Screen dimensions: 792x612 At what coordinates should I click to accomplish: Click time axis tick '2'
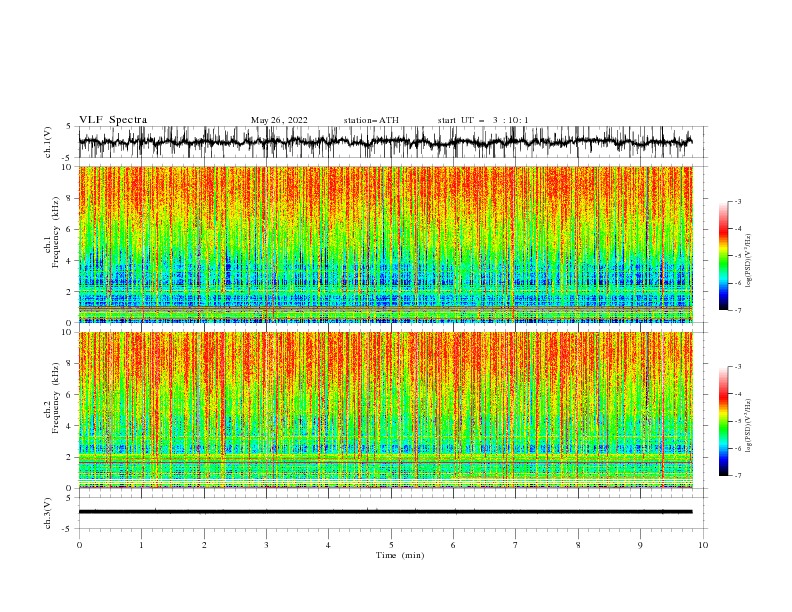click(204, 545)
